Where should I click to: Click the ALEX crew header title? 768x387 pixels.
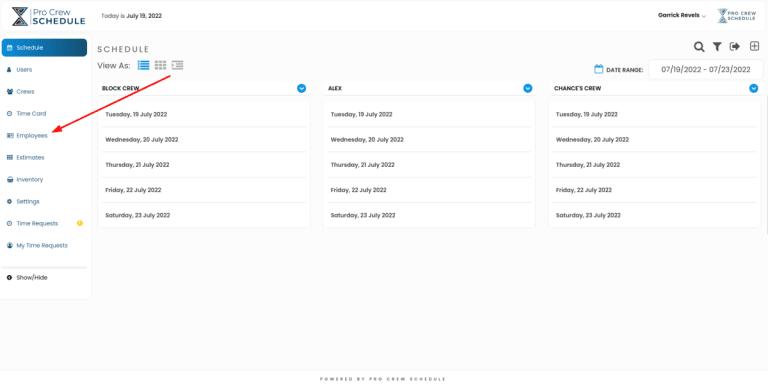tap(335, 89)
